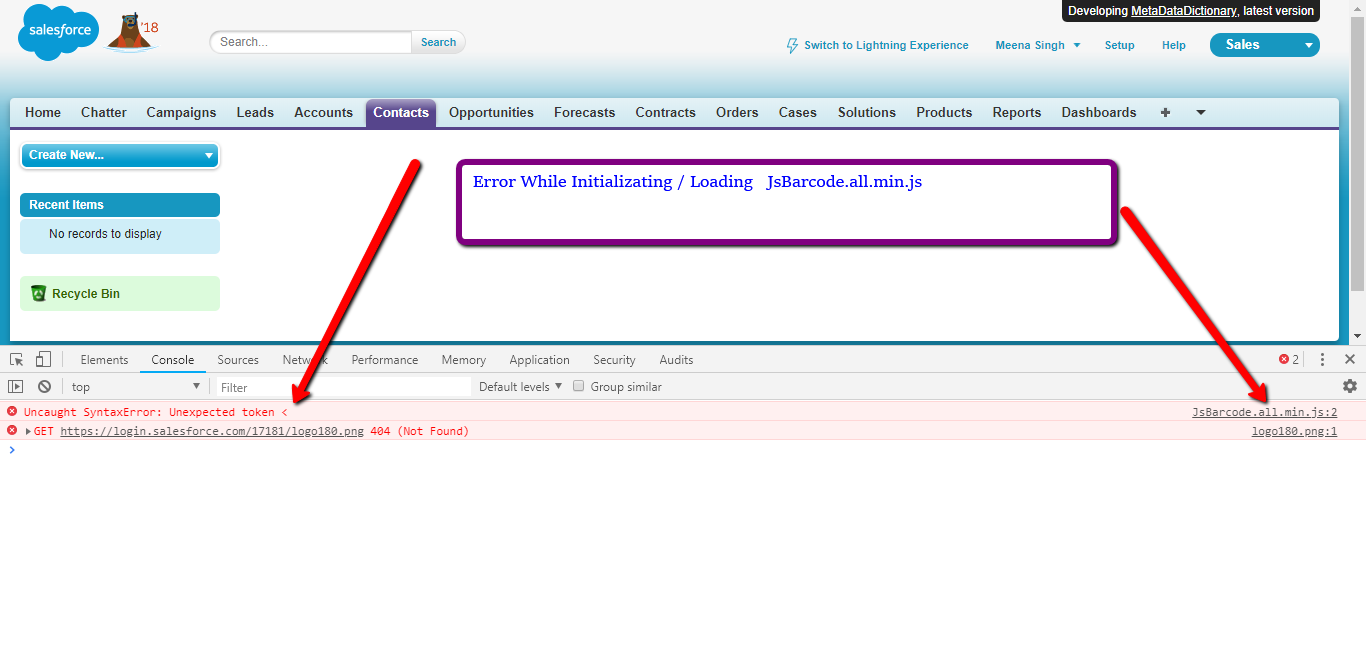Click the login.salesforce.com logo180.png URL
The width and height of the screenshot is (1366, 672).
[x=212, y=431]
